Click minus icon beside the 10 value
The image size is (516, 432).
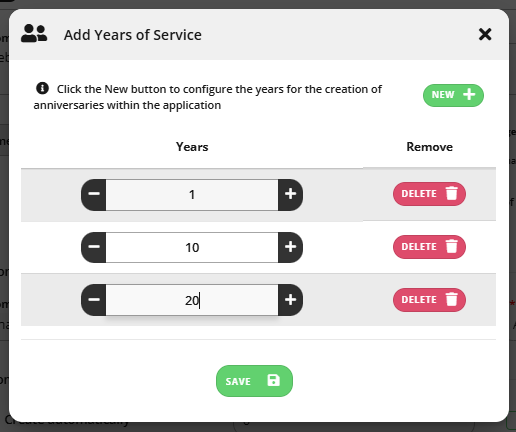pyautogui.click(x=94, y=247)
